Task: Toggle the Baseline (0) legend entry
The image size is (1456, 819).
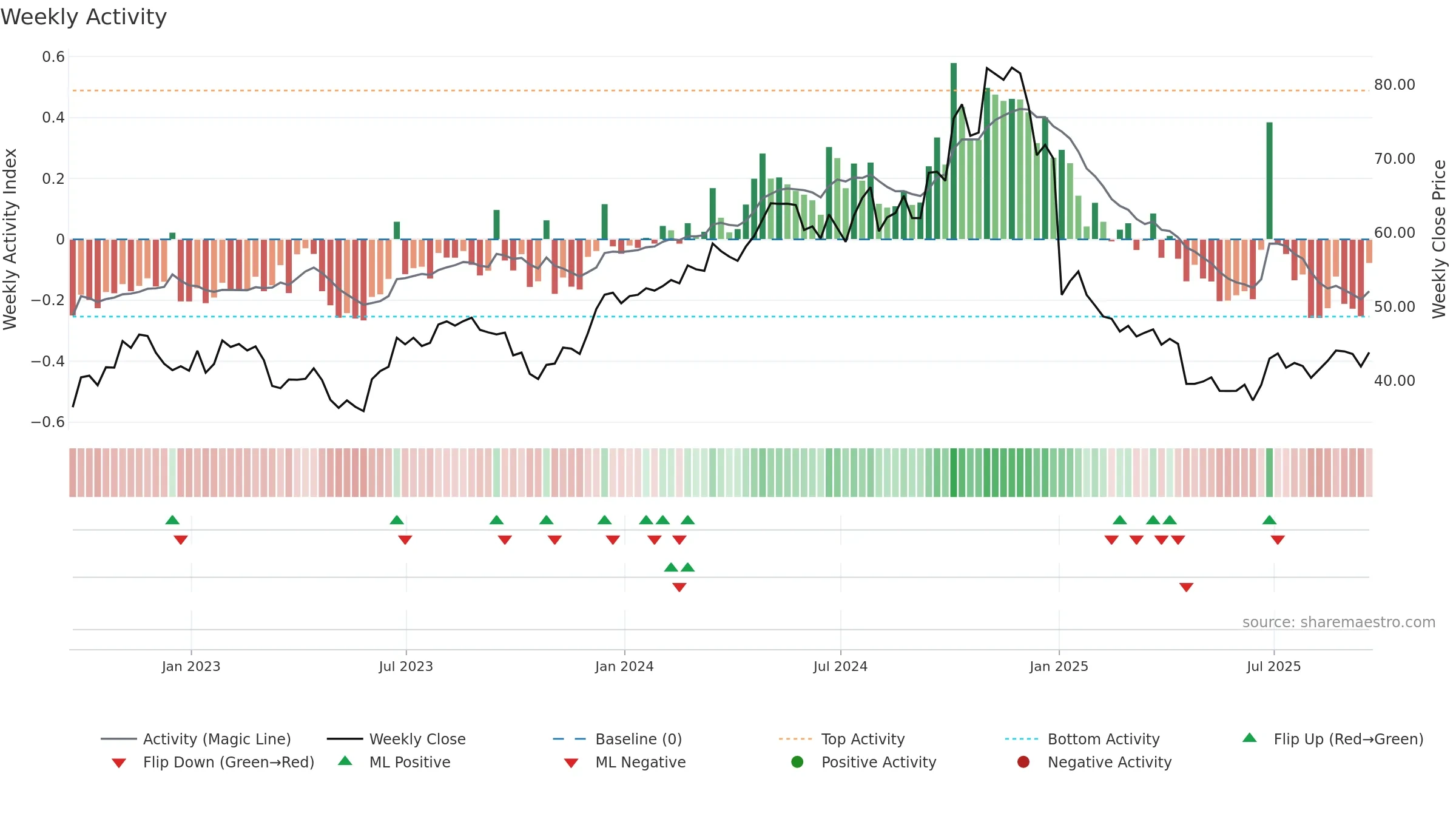Action: (x=618, y=739)
